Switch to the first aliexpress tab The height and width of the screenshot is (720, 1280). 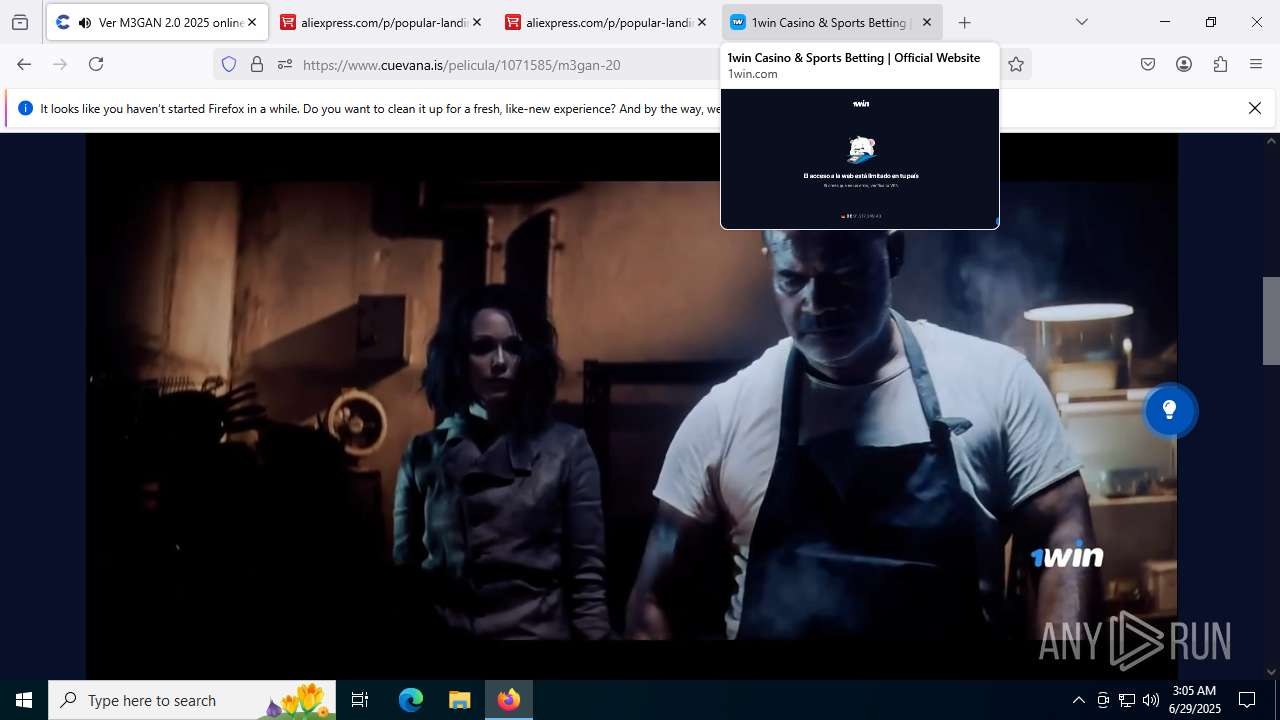pos(382,22)
